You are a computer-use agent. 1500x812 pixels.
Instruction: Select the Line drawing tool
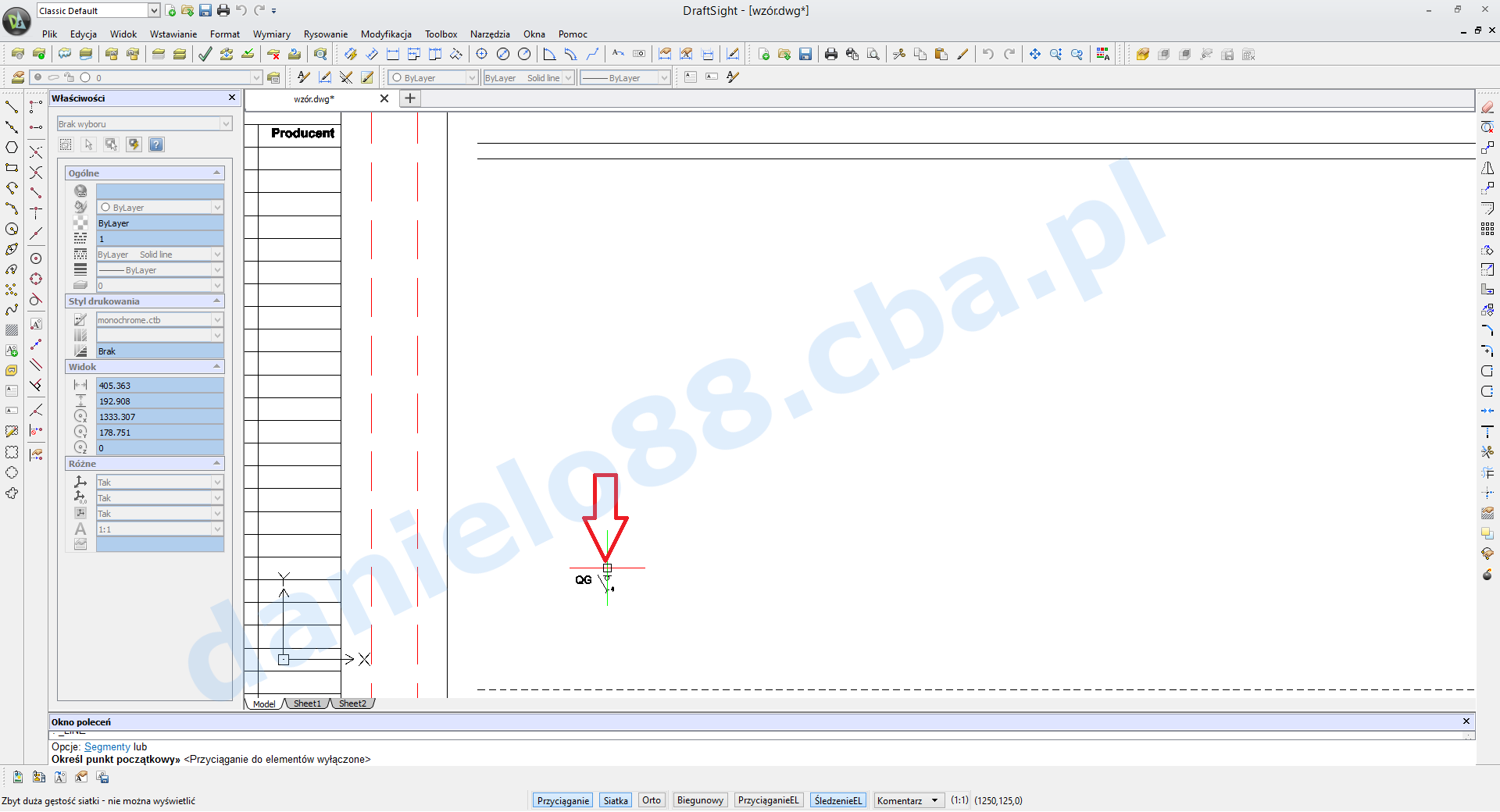[12, 107]
